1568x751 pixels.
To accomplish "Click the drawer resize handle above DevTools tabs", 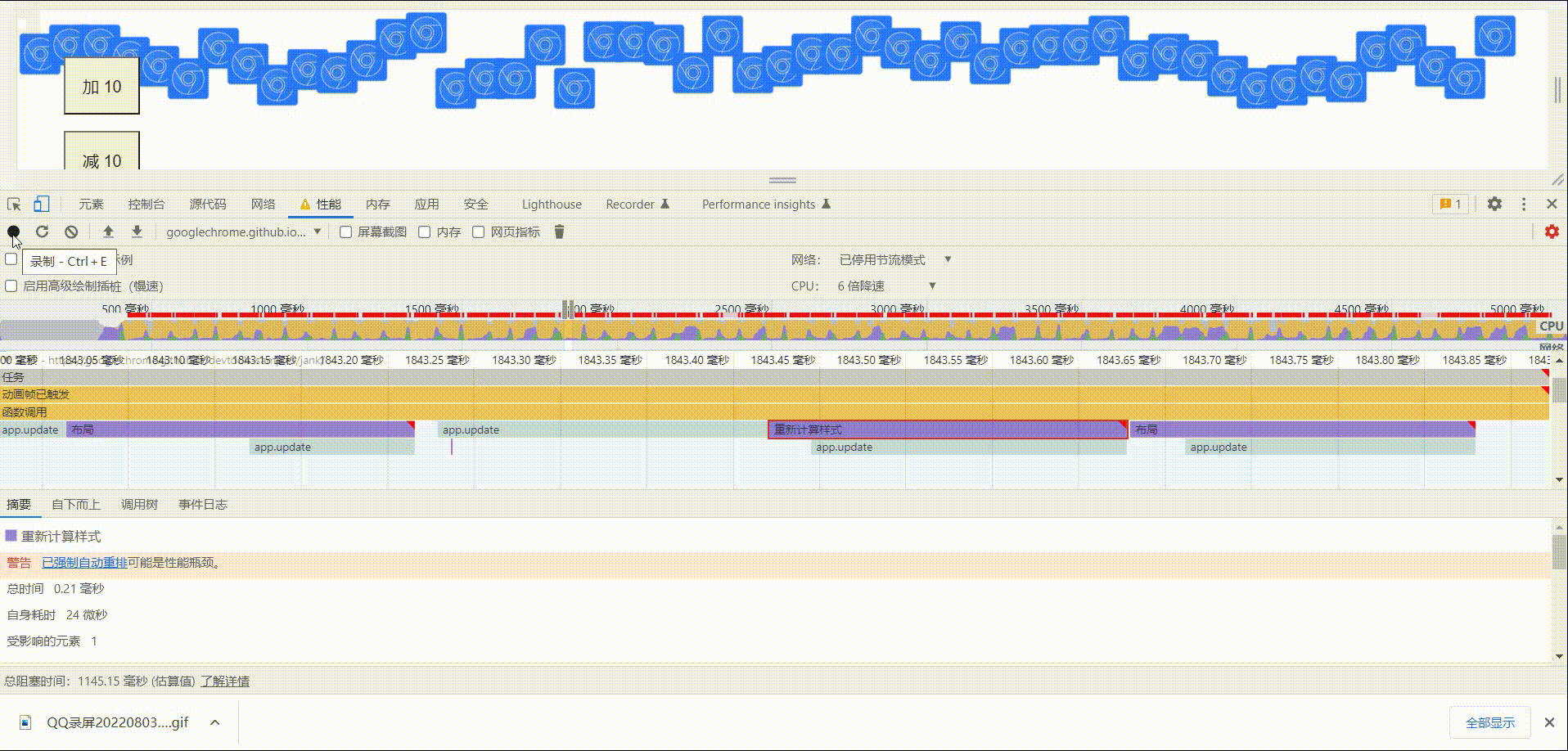I will [782, 180].
